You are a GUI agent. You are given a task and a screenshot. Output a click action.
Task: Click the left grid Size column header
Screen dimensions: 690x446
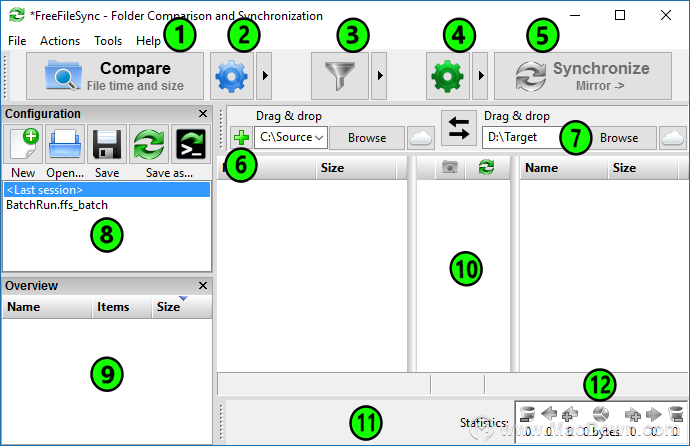coord(356,168)
